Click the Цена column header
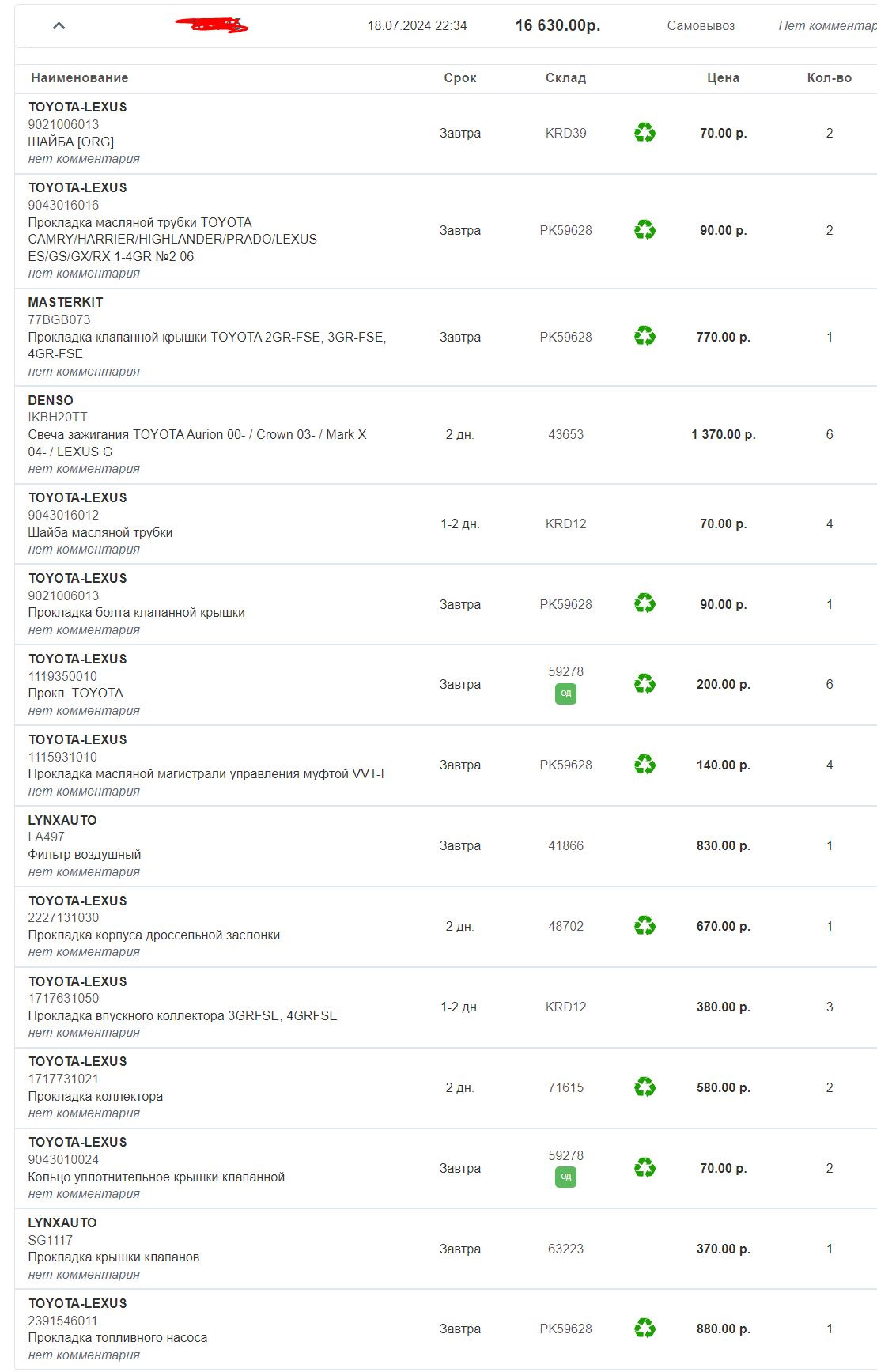877x1372 pixels. pos(723,77)
